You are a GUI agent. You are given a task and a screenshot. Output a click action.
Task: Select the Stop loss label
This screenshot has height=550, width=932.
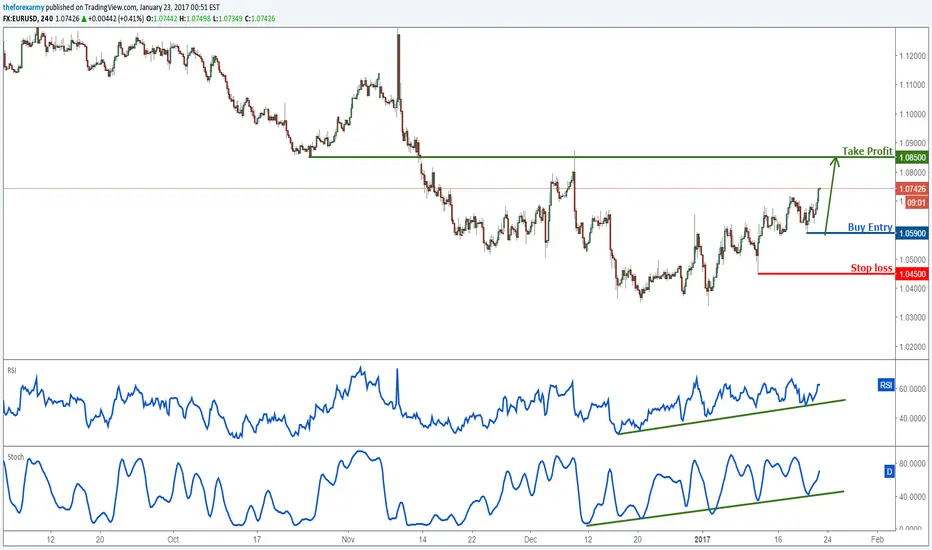pos(871,268)
